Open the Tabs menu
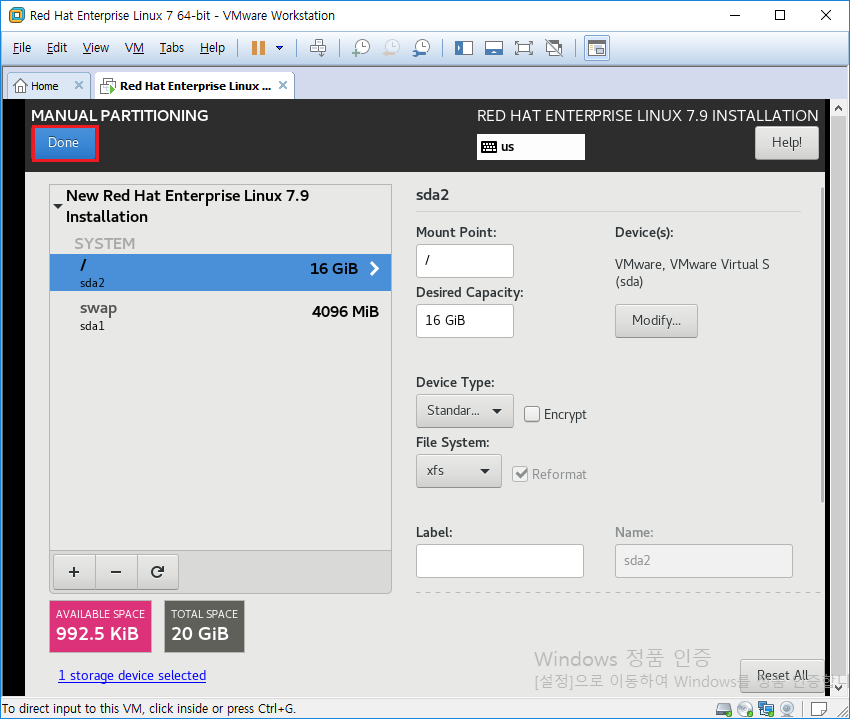This screenshot has width=850, height=719. (171, 48)
